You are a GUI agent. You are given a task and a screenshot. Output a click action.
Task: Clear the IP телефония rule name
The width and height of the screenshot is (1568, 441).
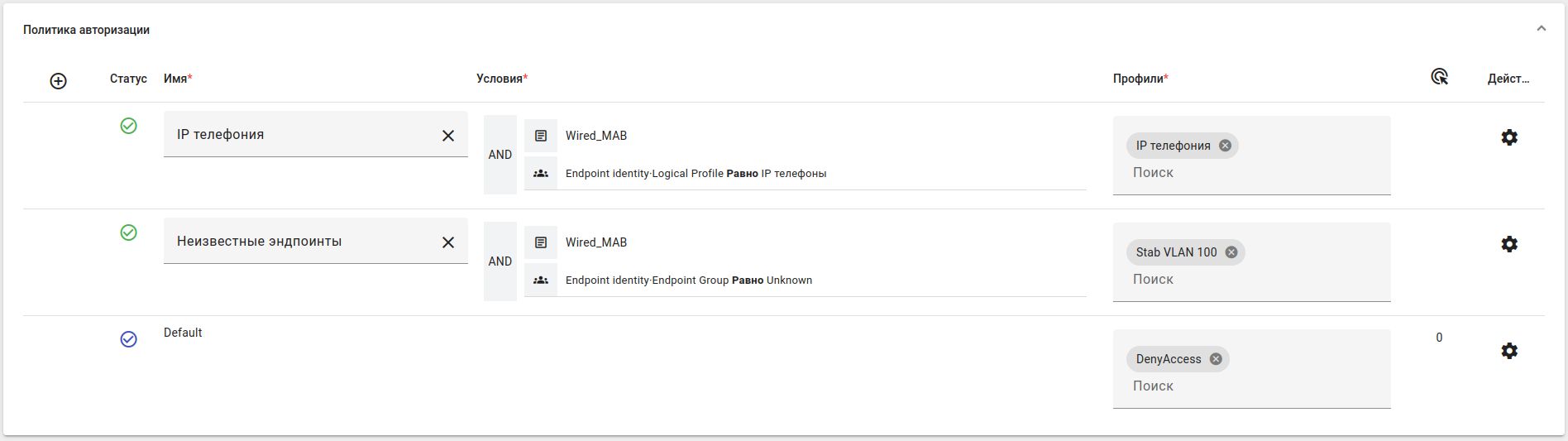[448, 136]
